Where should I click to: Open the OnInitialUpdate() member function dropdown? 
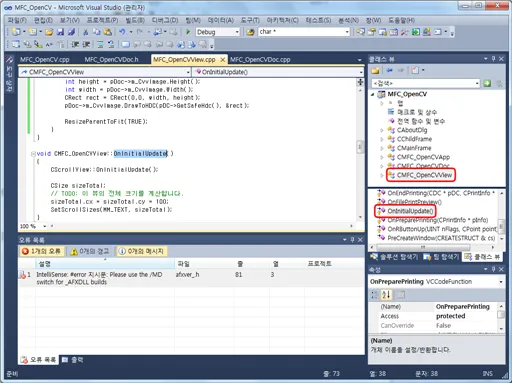point(279,72)
